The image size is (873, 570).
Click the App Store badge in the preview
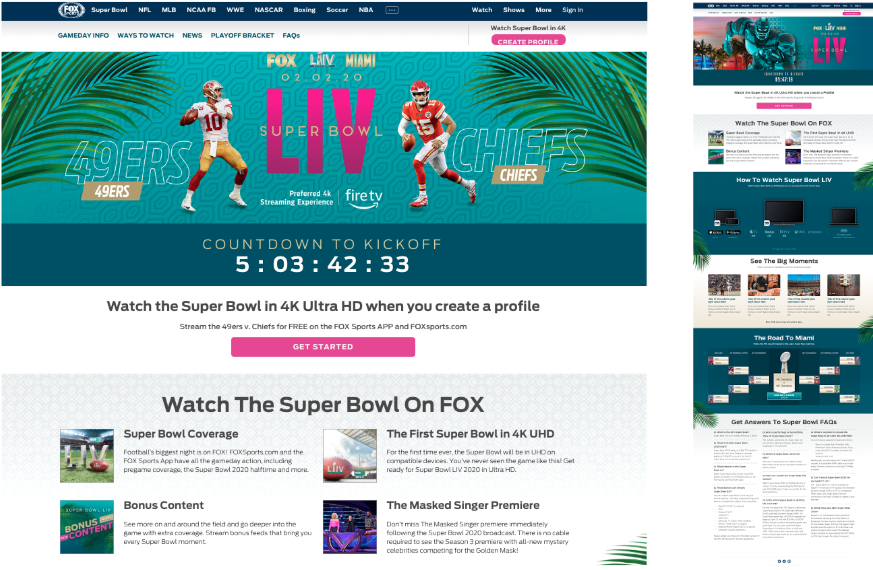(x=715, y=232)
